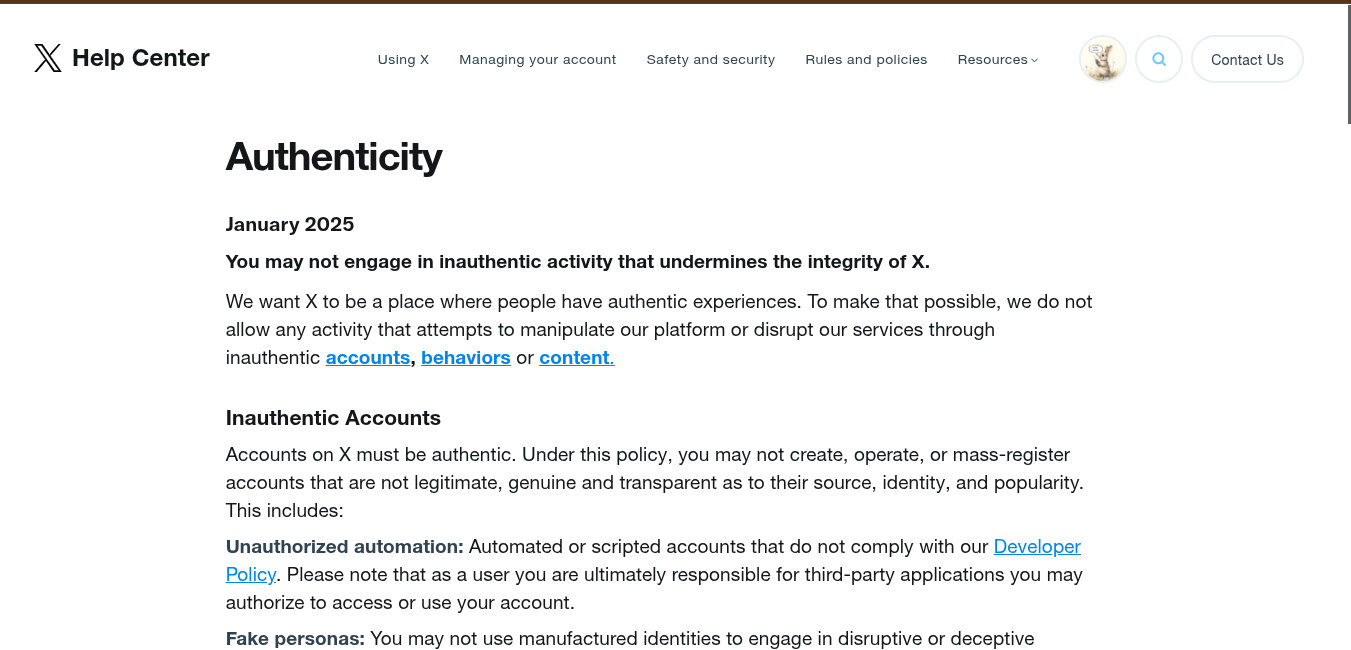
Task: Click the Inauthentic Accounts section heading
Action: coord(333,418)
